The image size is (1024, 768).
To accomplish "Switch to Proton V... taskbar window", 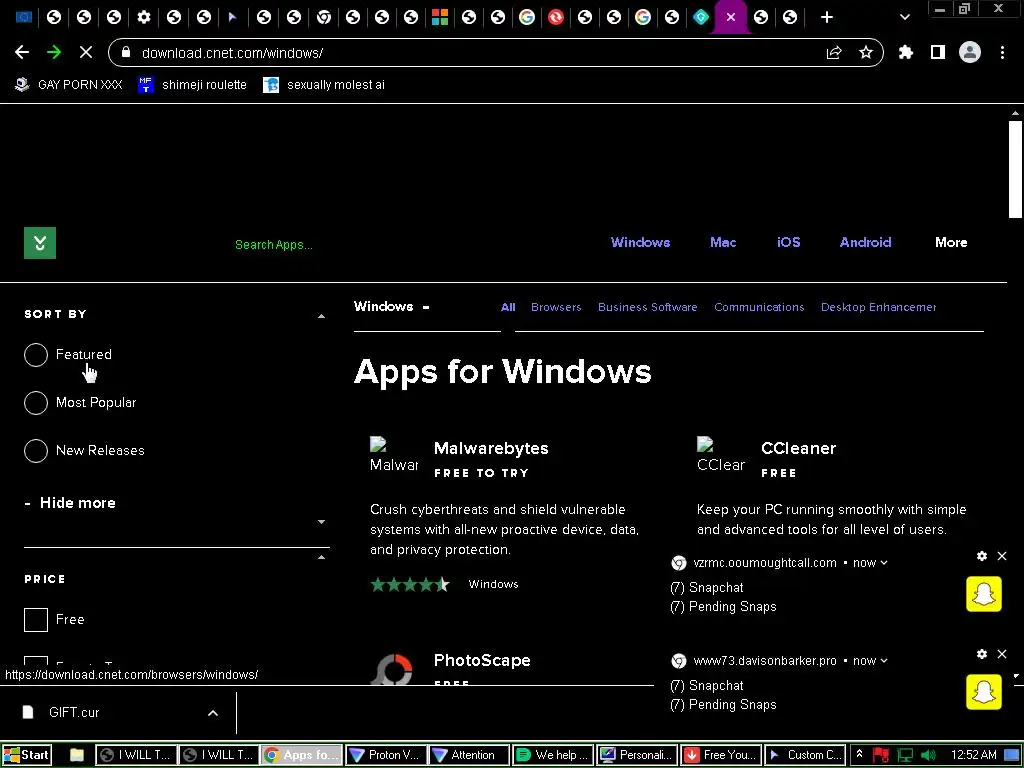I will (x=385, y=755).
